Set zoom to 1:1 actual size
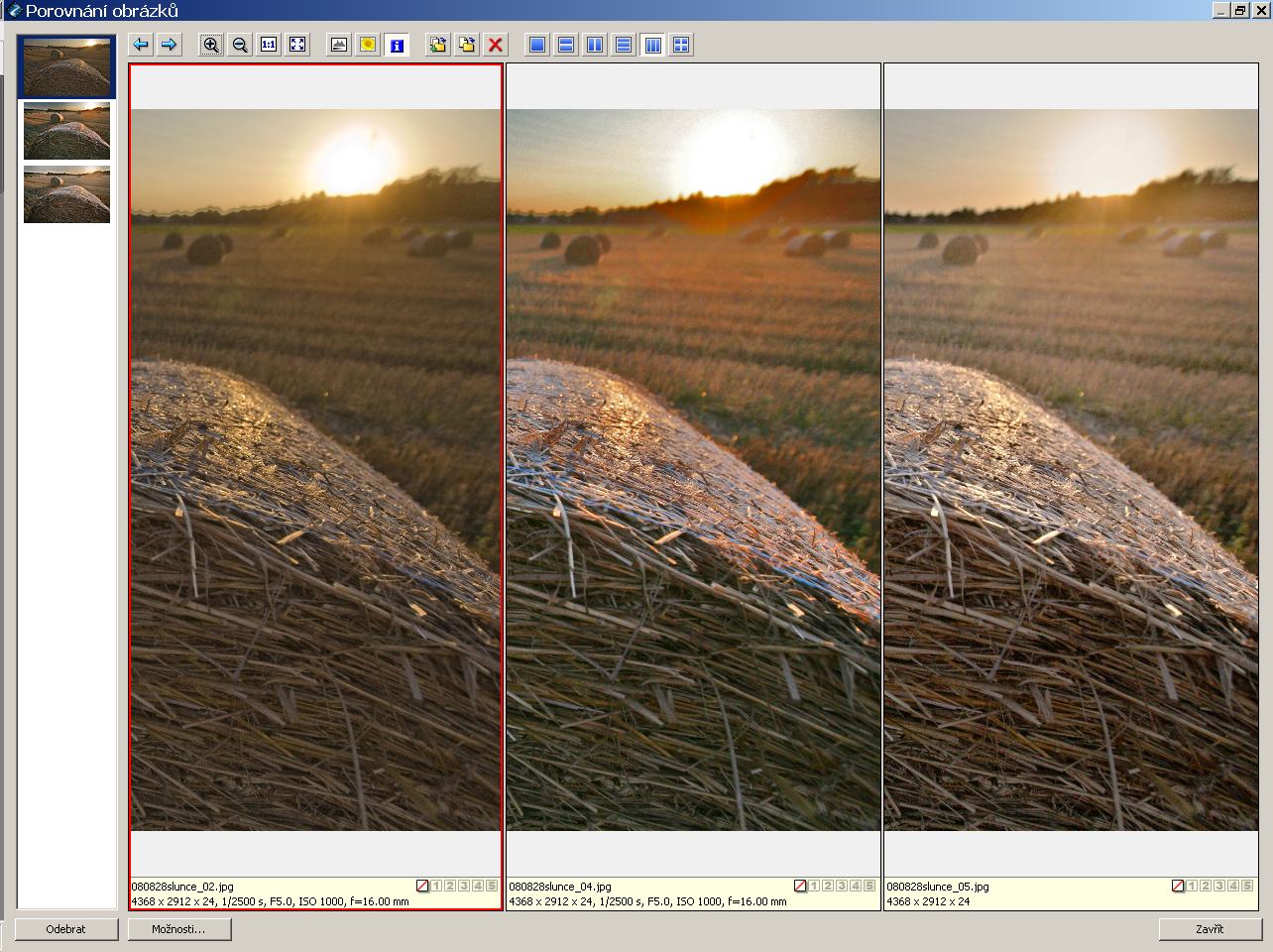This screenshot has height=952, width=1273. click(269, 45)
